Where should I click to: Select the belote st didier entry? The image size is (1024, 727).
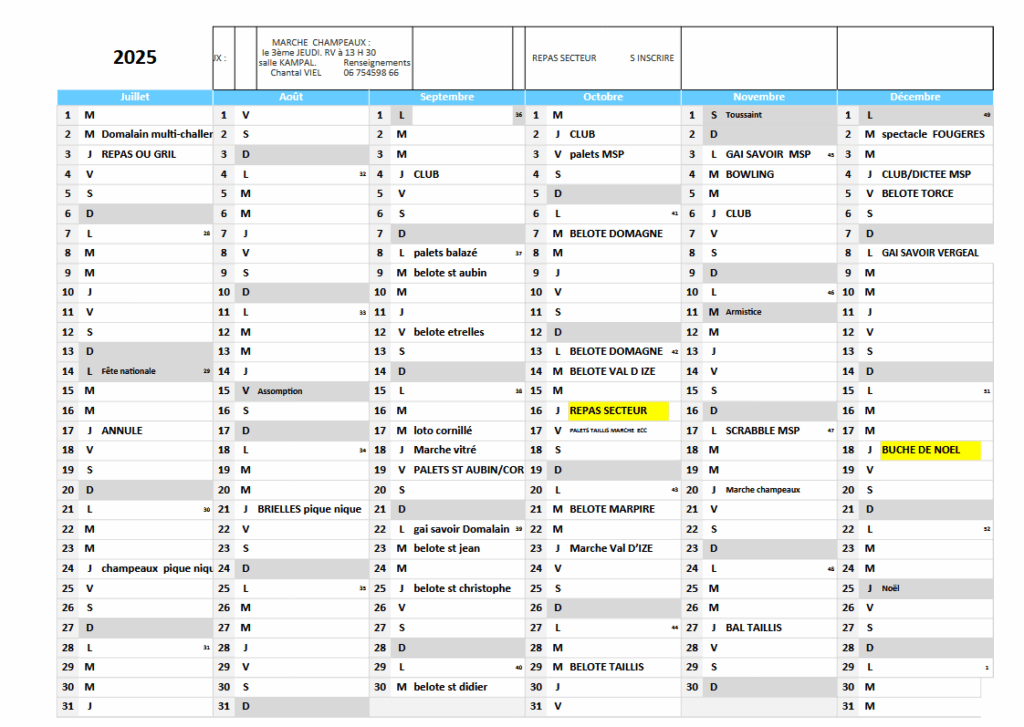[x=451, y=687]
